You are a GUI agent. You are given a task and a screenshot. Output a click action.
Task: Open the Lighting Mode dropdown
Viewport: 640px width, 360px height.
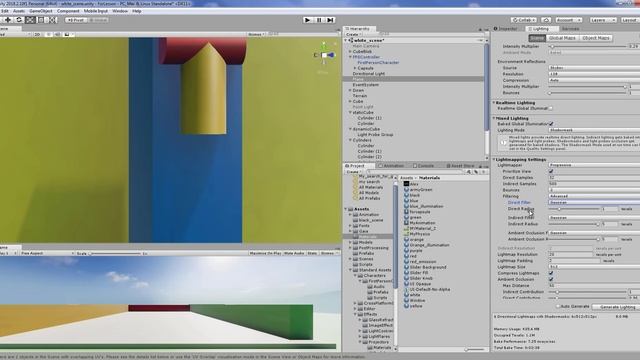[x=594, y=130]
